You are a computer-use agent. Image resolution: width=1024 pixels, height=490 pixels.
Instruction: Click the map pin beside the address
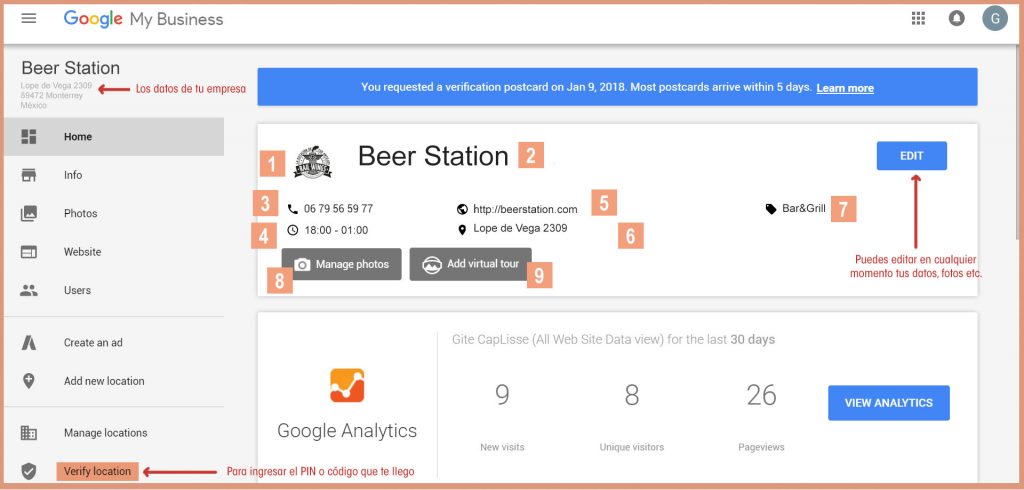(x=462, y=229)
